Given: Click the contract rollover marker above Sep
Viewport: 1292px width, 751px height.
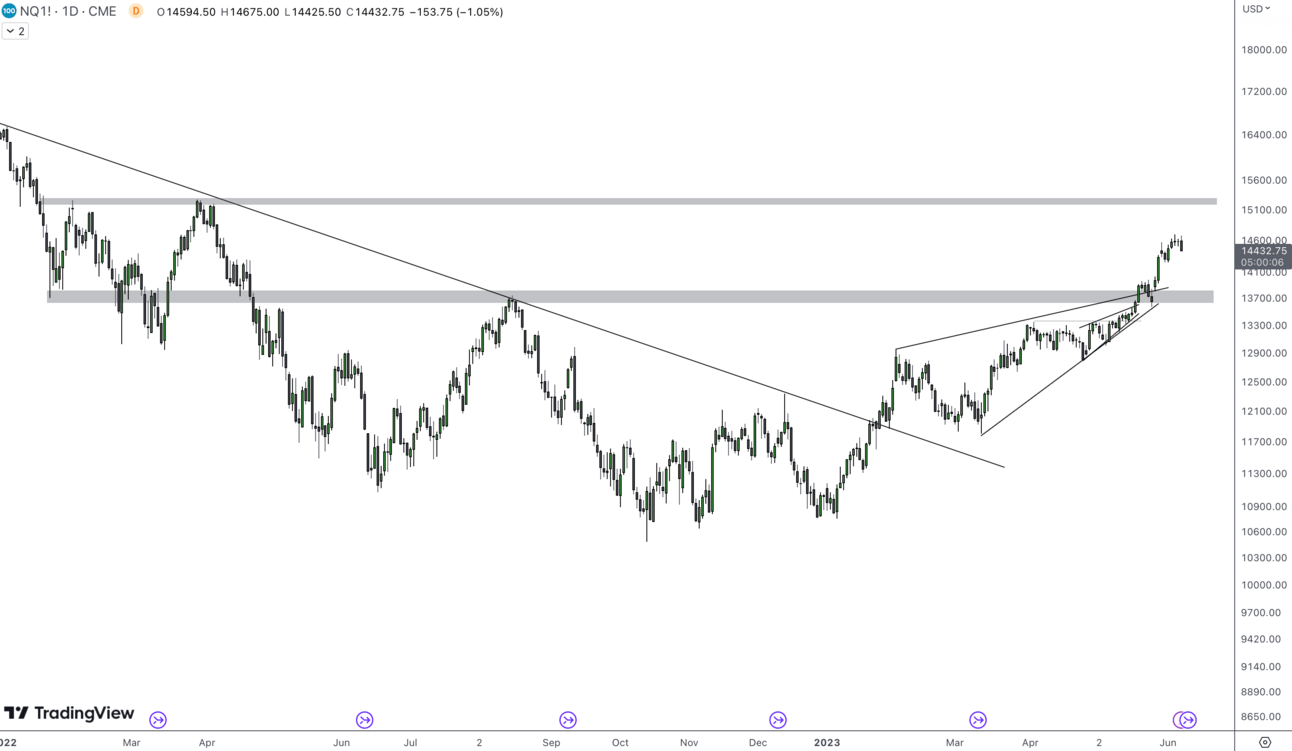Looking at the screenshot, I should tap(568, 720).
